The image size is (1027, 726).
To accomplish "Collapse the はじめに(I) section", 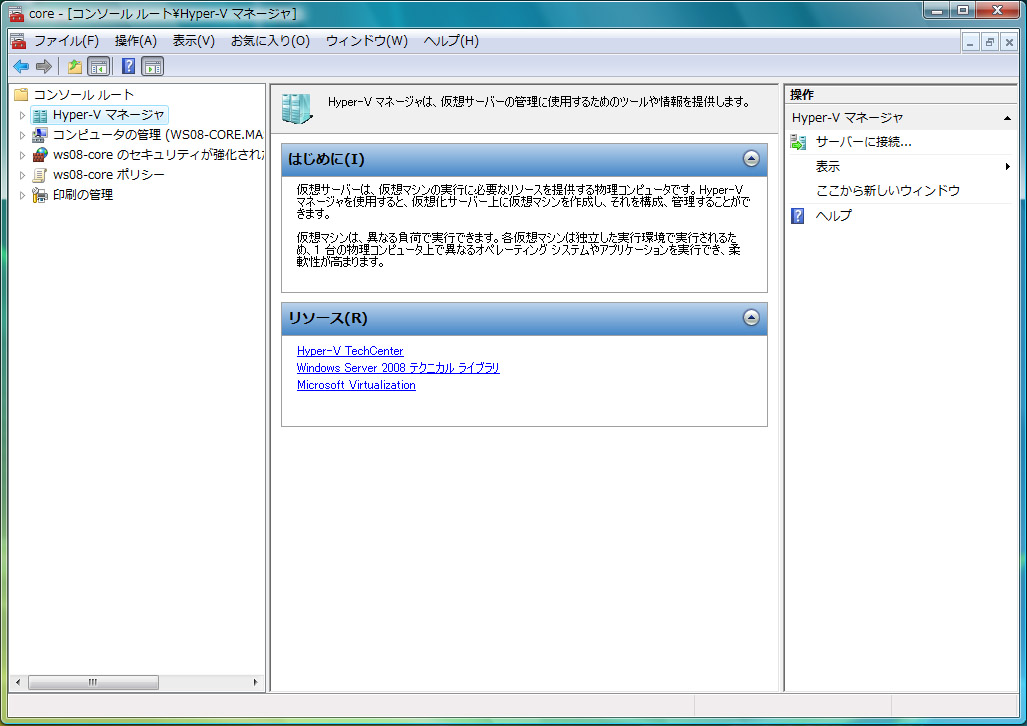I will (x=751, y=159).
